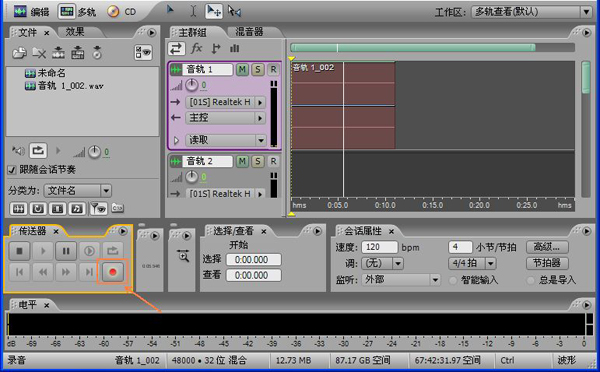
Task: Toggle the Files panel view options icon
Action: [x=143, y=52]
